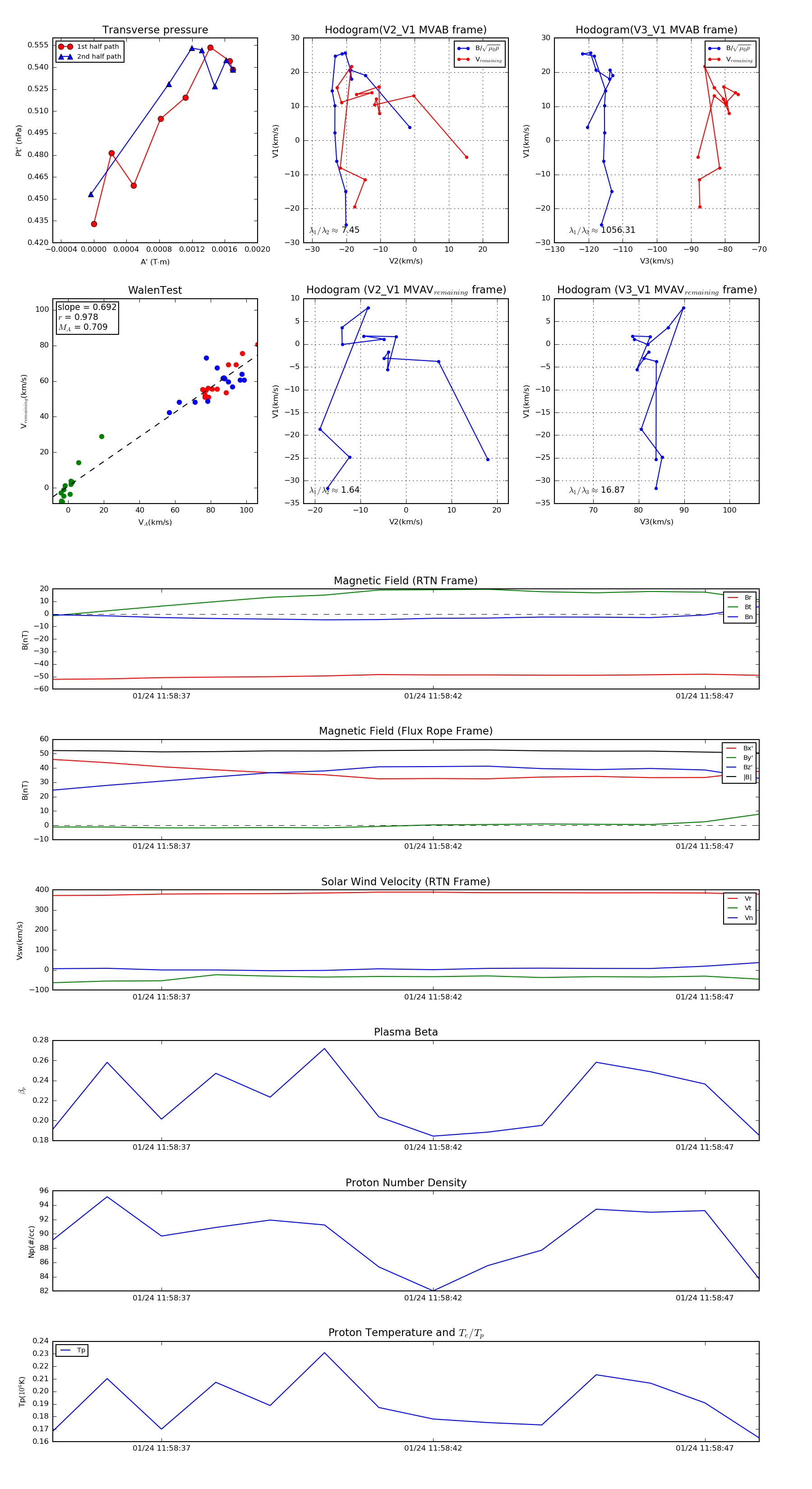
Task: Click the '2nd half path' legend entry
Action: tap(90, 57)
